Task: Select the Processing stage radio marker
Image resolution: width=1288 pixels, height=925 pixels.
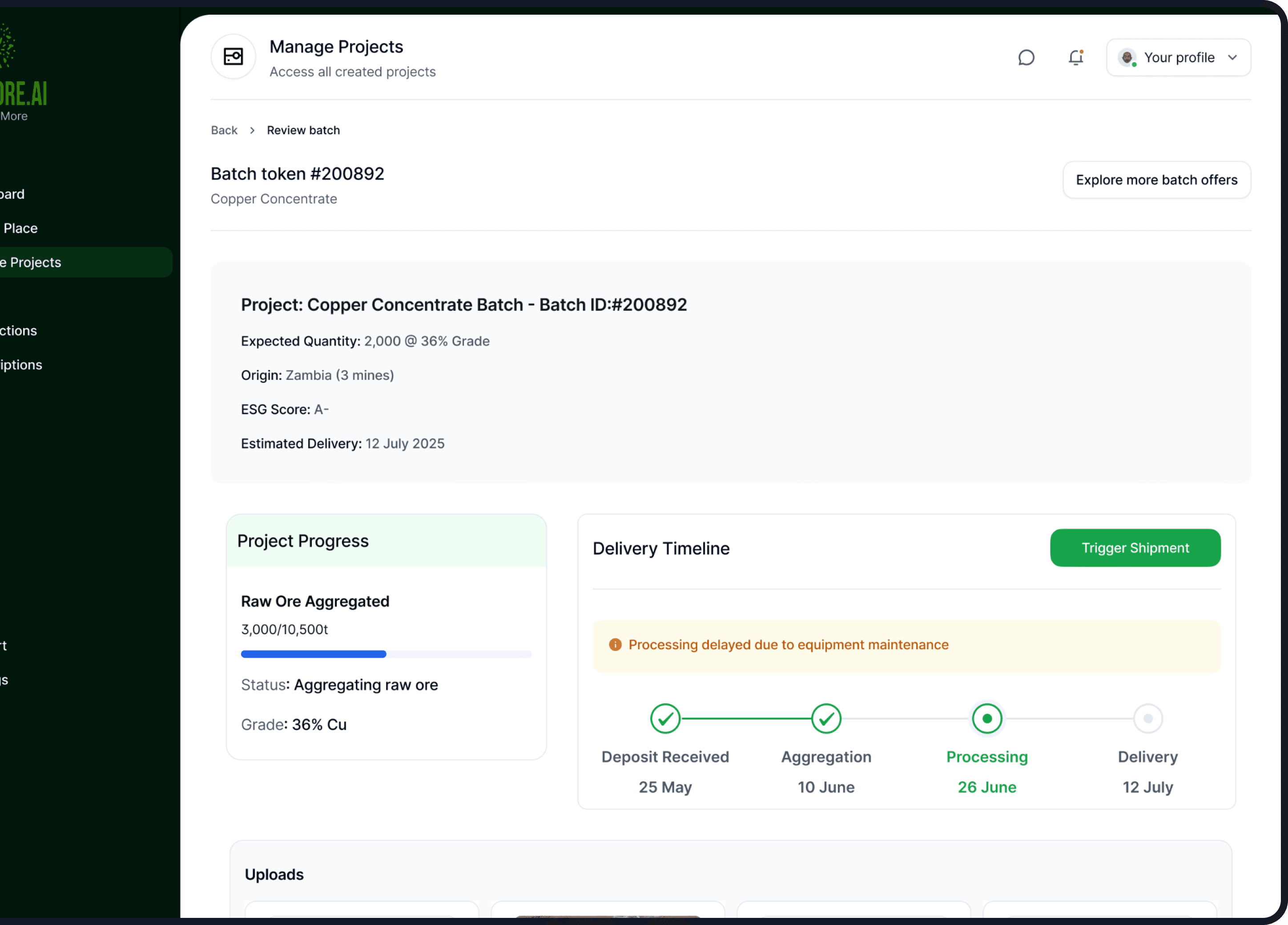Action: coord(986,718)
